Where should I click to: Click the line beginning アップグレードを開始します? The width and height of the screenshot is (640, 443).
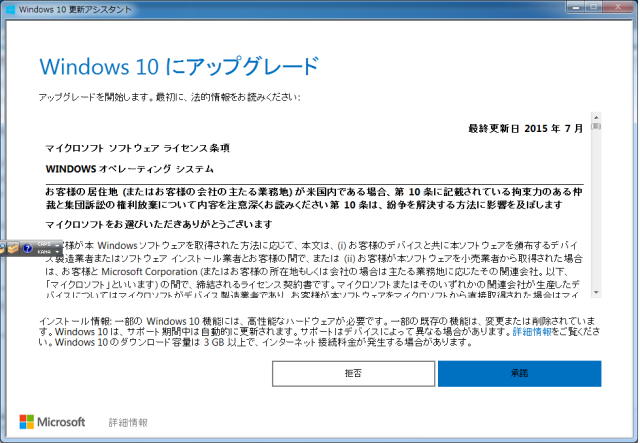tap(169, 97)
